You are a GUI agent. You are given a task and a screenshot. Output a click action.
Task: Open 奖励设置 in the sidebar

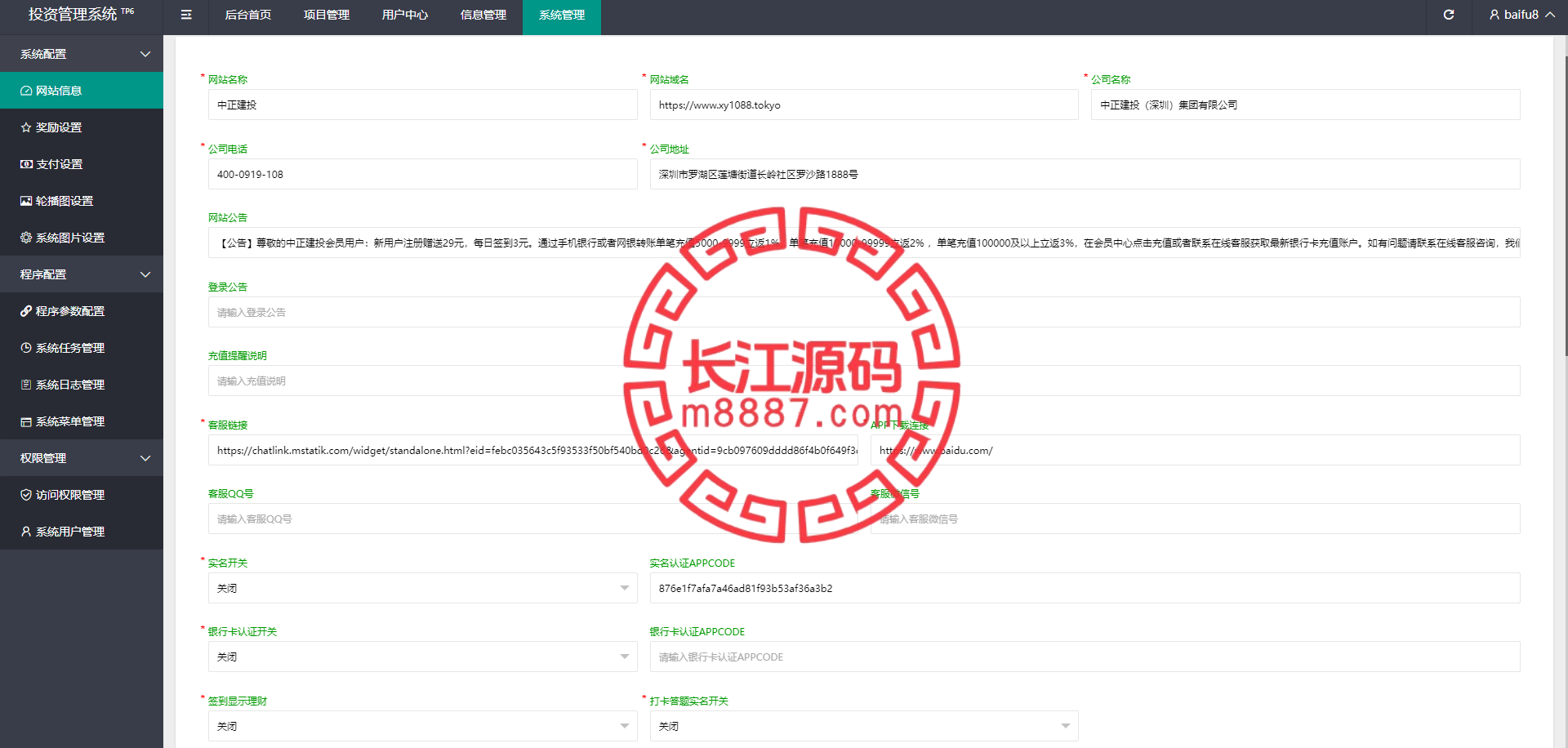point(82,127)
